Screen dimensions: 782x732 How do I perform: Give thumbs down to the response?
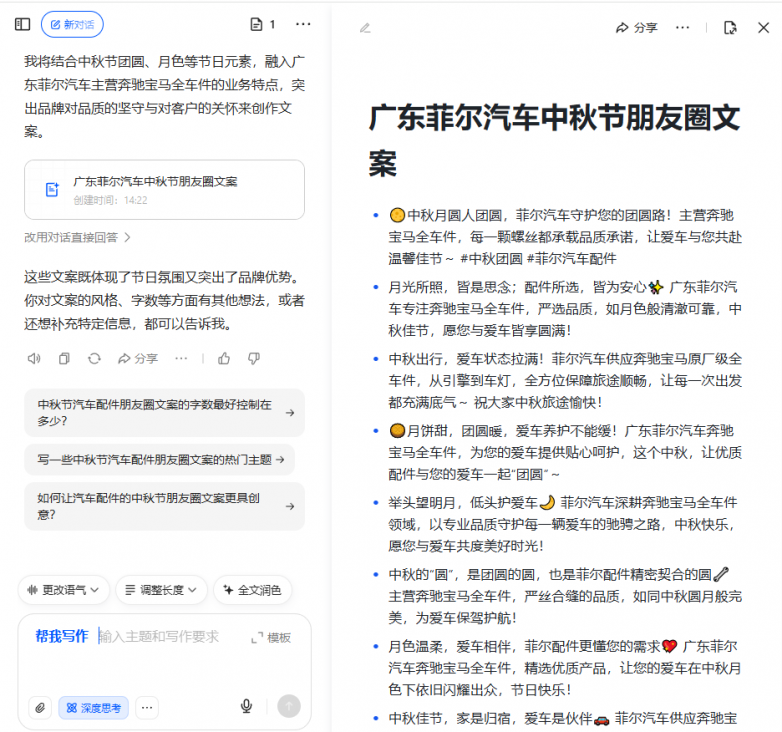pos(254,359)
